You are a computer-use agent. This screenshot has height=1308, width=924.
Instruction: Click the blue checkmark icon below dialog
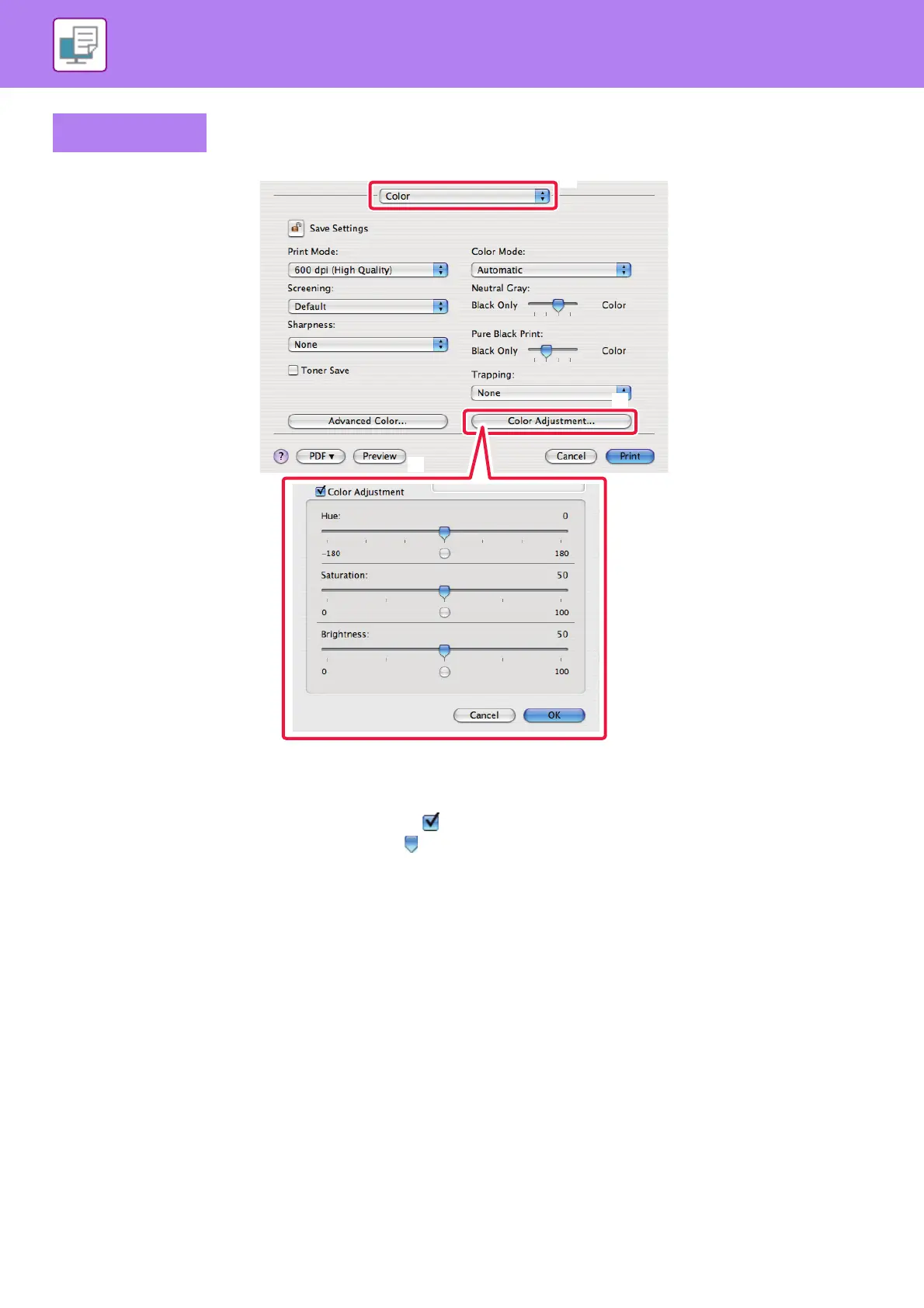coord(431,821)
